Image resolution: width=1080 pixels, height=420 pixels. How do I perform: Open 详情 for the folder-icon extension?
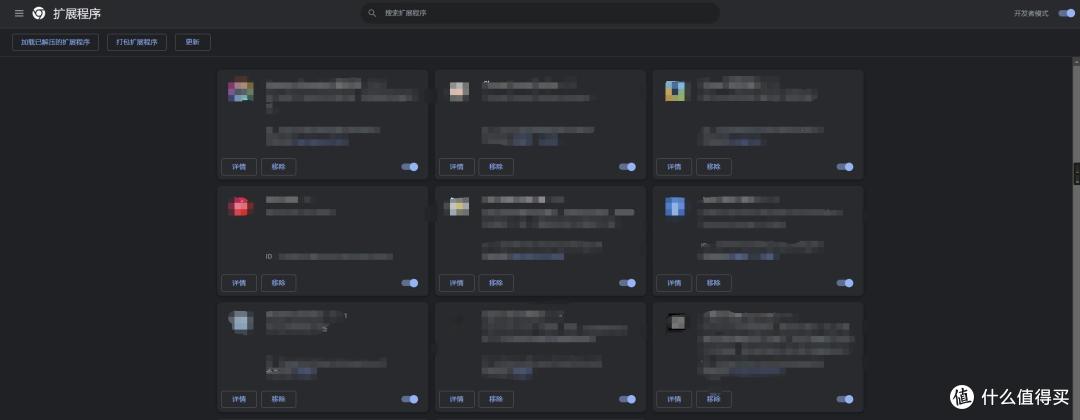coord(457,283)
